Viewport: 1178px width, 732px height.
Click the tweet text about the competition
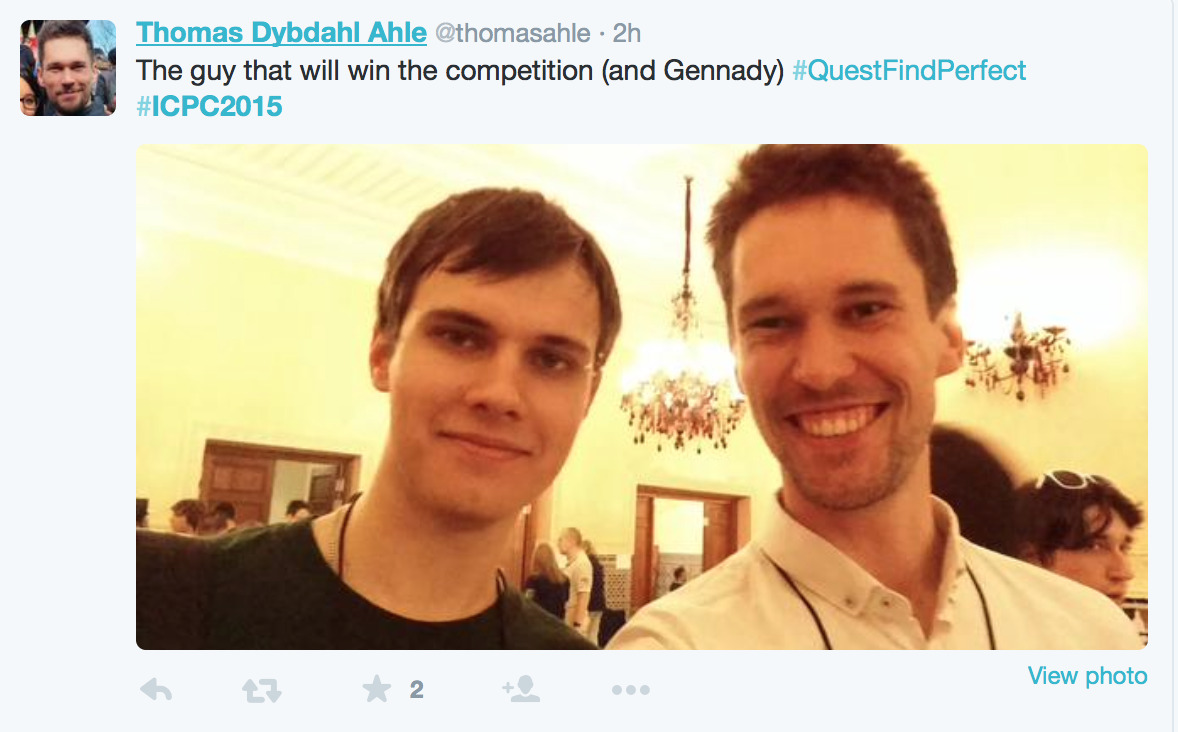point(460,71)
